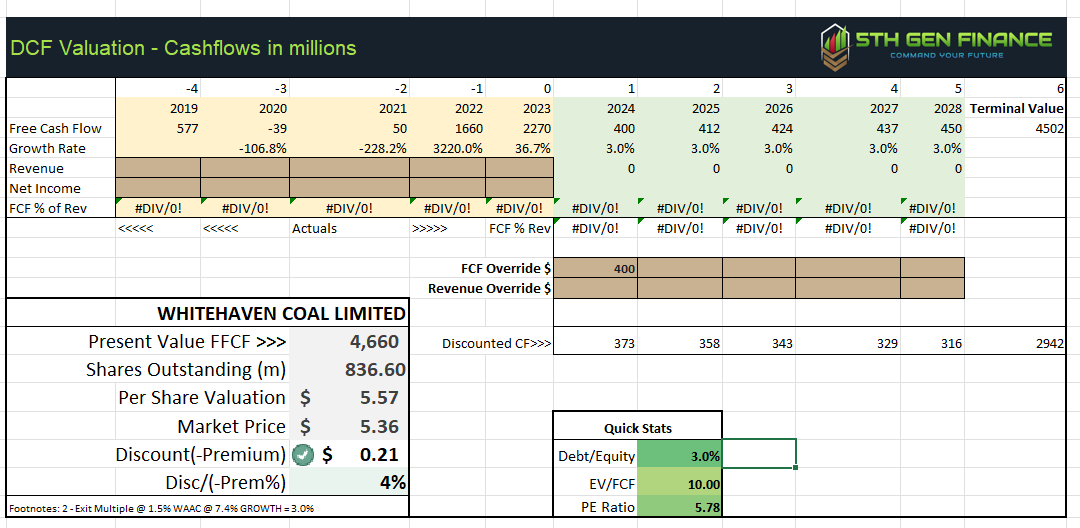Click the discounted cash flow value 358
The width and height of the screenshot is (1080, 528).
click(x=680, y=343)
